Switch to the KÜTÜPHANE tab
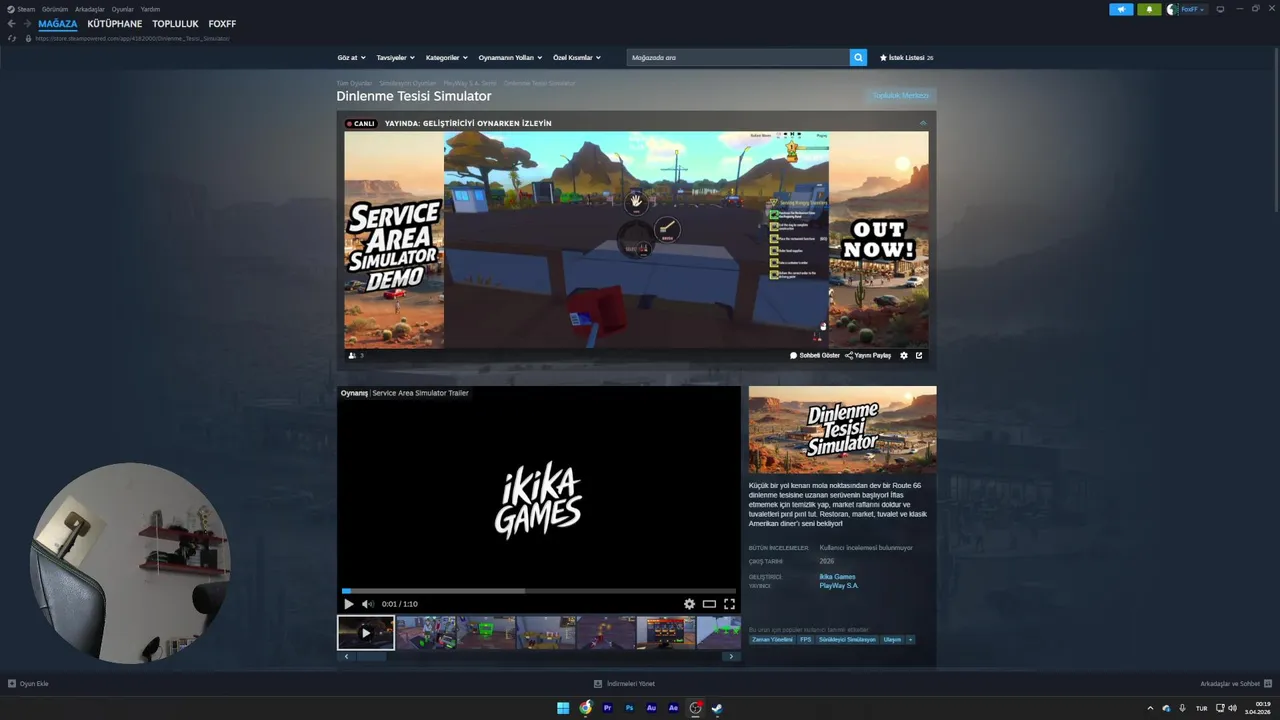The height and width of the screenshot is (720, 1280). pos(115,24)
